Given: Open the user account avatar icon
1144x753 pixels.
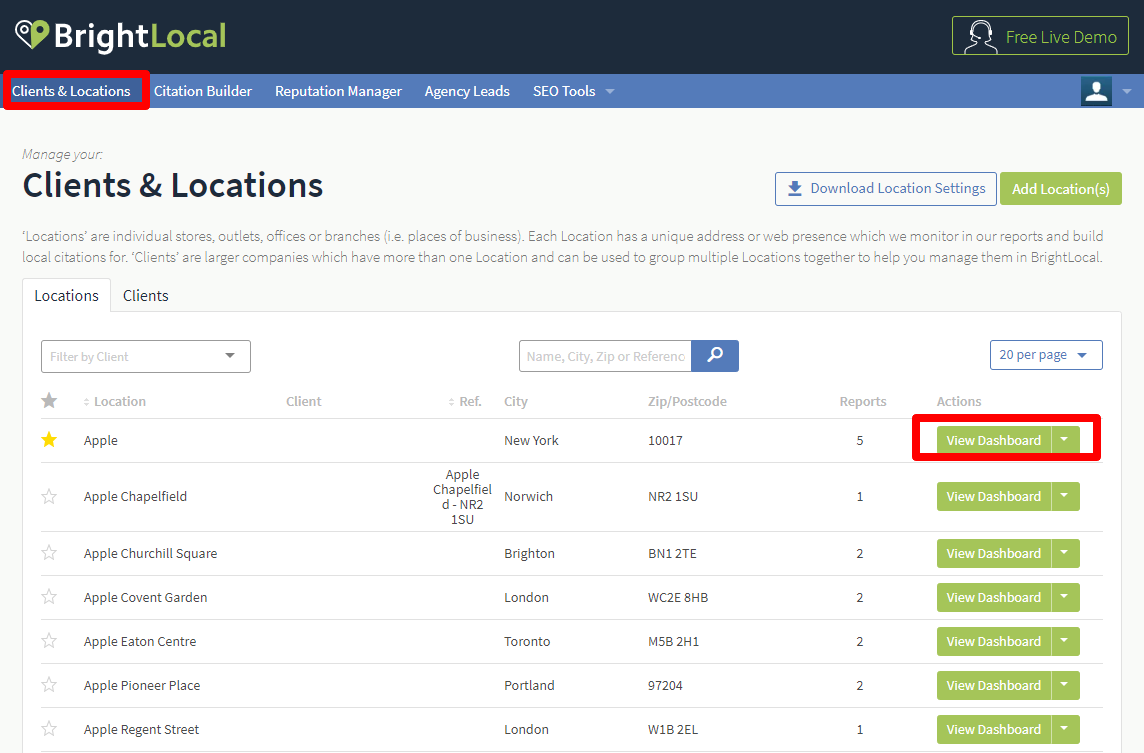Looking at the screenshot, I should click(x=1096, y=91).
